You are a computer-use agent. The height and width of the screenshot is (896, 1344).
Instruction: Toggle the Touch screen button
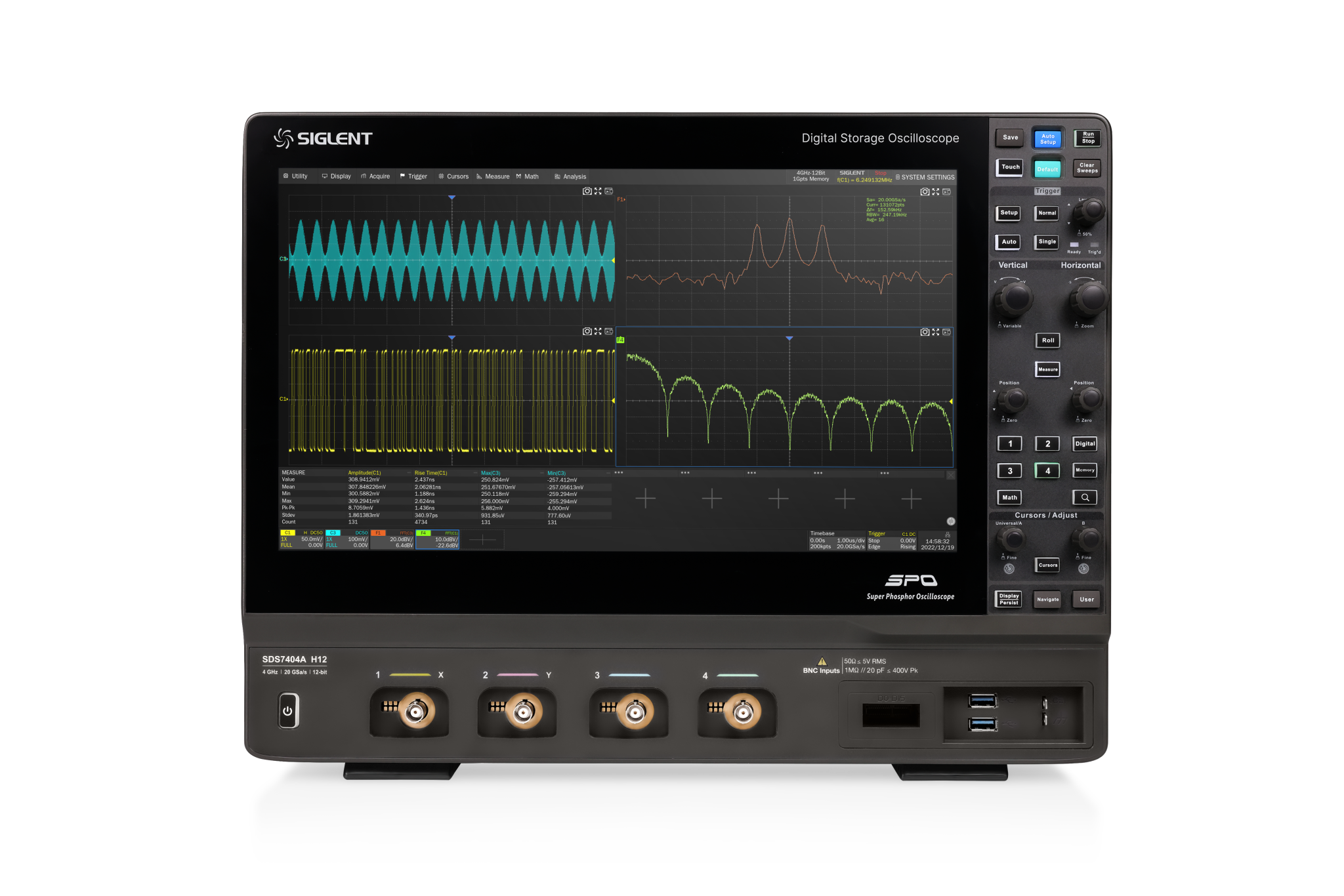pyautogui.click(x=1010, y=167)
